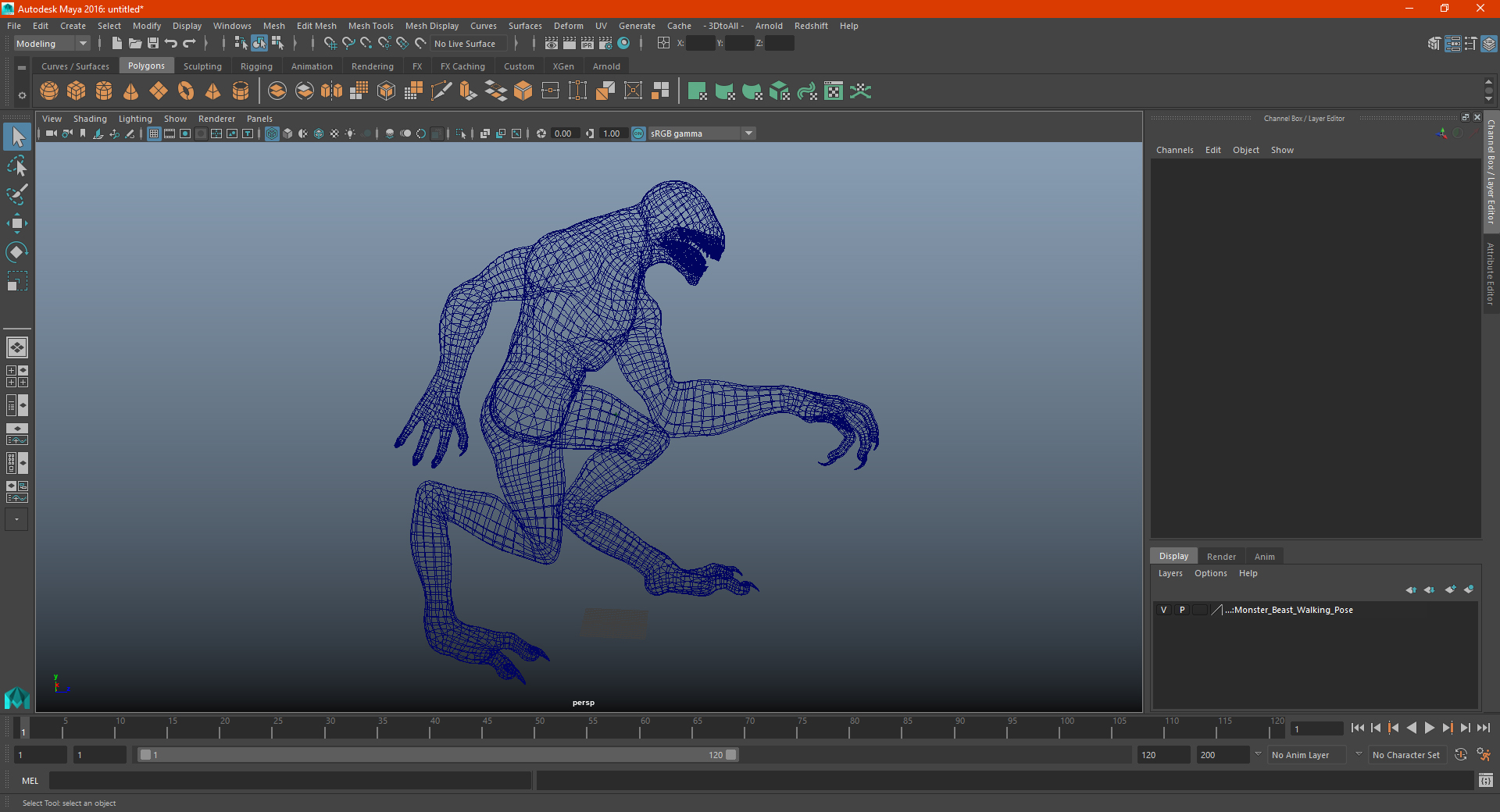Open the Modeling menu set dropdown
Image resolution: width=1500 pixels, height=812 pixels.
point(52,44)
